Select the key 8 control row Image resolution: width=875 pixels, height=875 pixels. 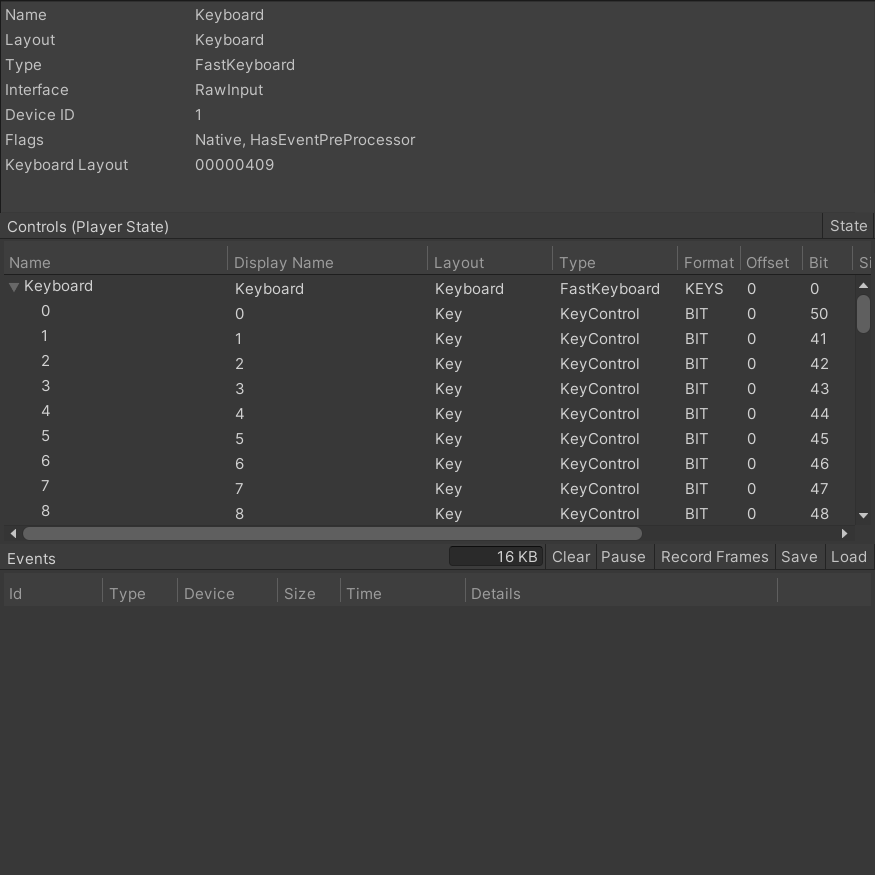coord(430,513)
